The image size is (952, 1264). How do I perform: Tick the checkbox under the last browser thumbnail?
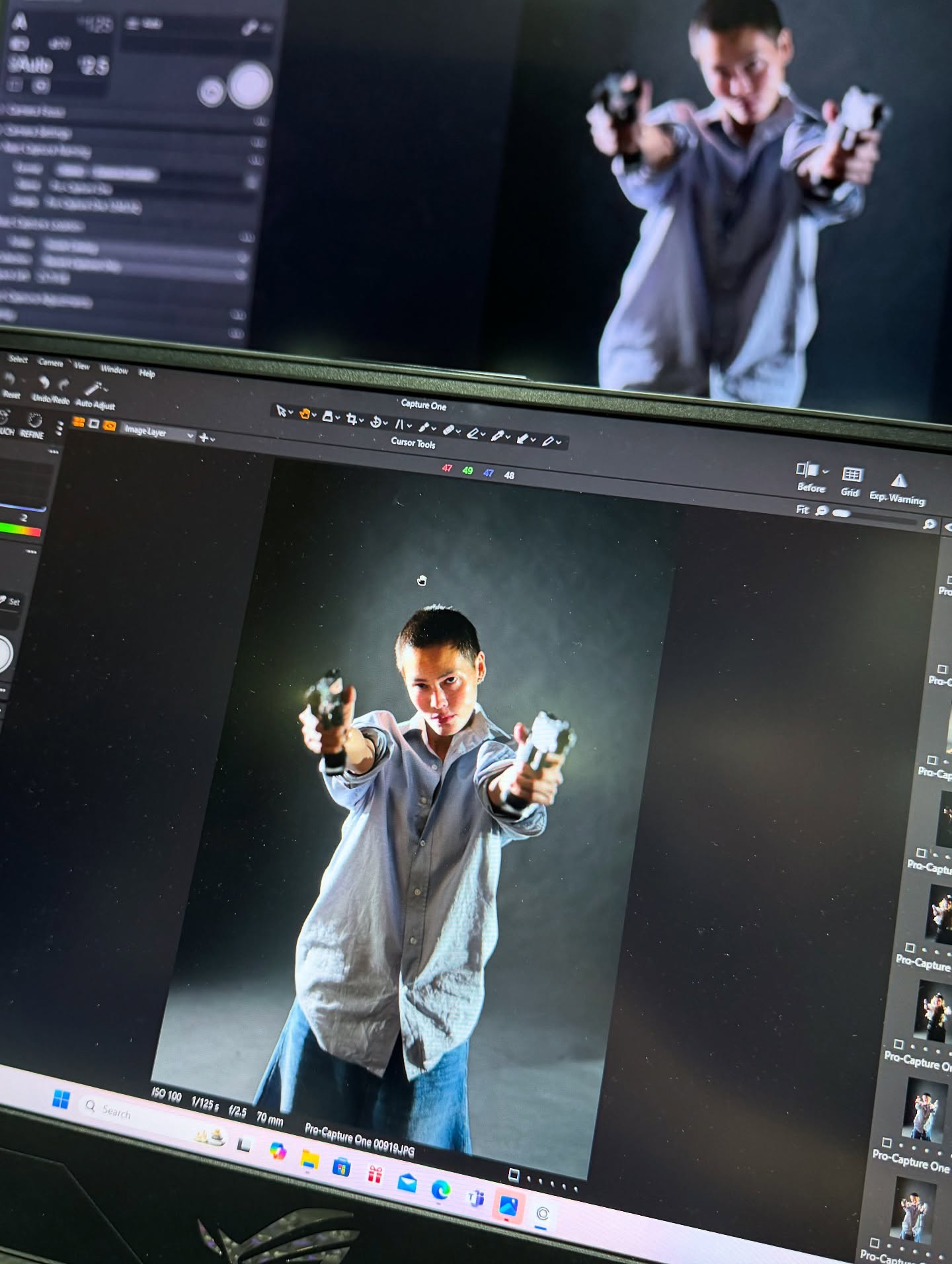[x=875, y=1243]
